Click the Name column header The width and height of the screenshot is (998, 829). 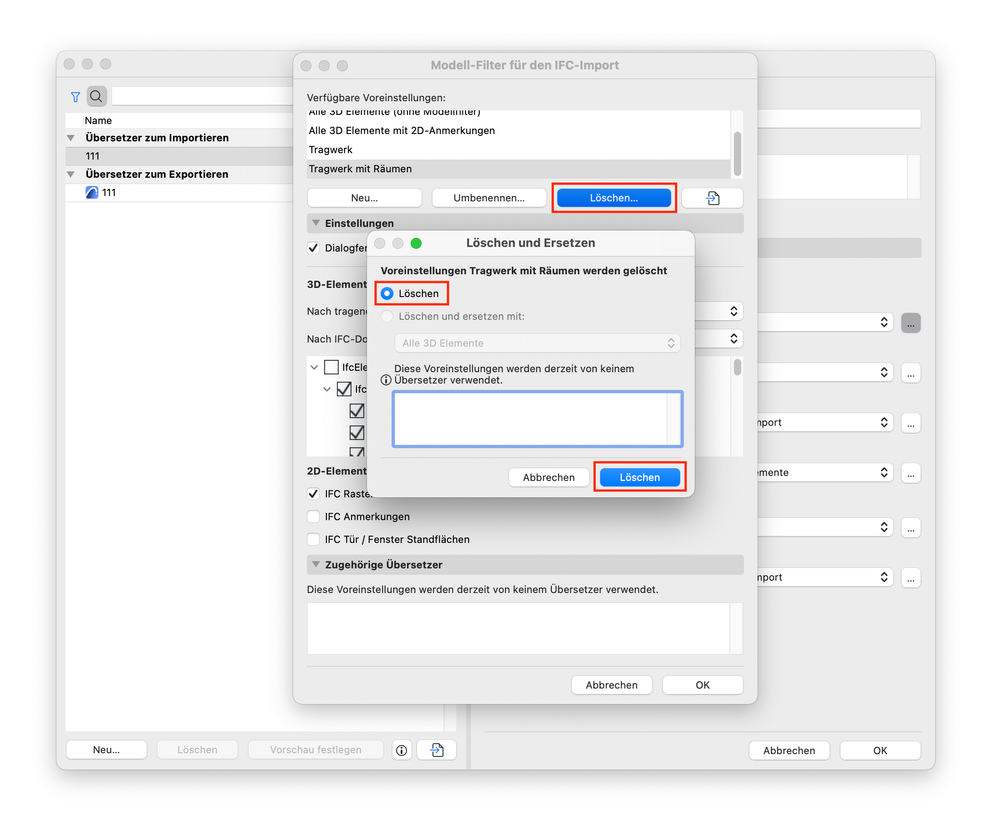pyautogui.click(x=179, y=120)
